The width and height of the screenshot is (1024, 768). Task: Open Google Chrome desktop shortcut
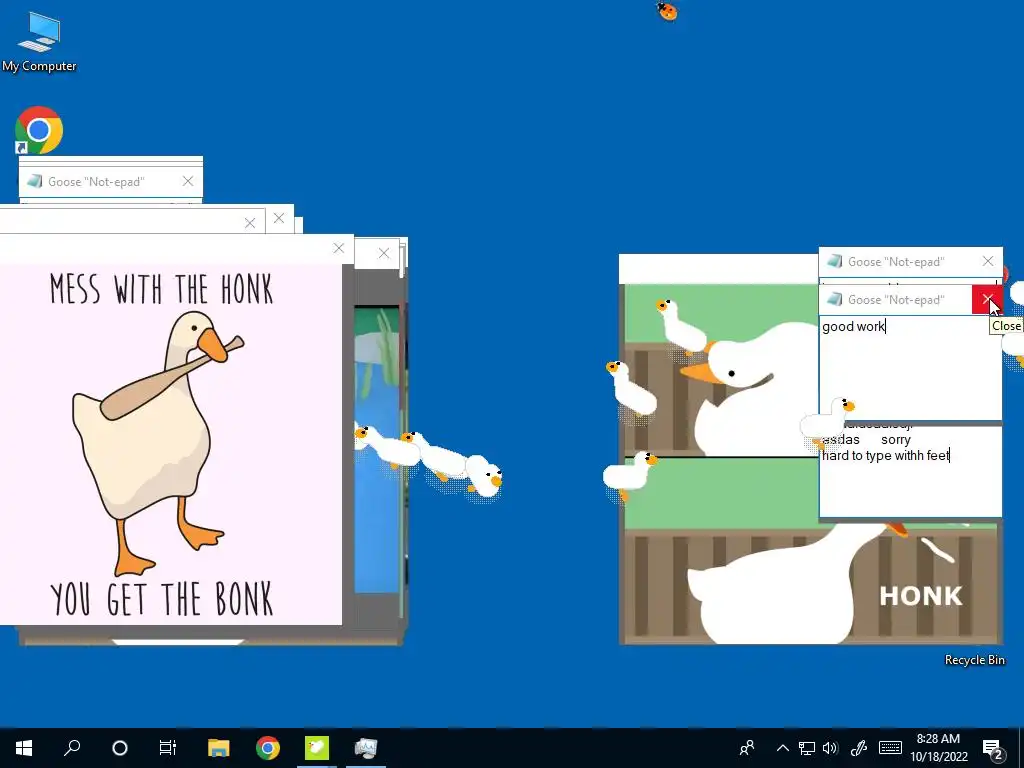click(x=39, y=130)
